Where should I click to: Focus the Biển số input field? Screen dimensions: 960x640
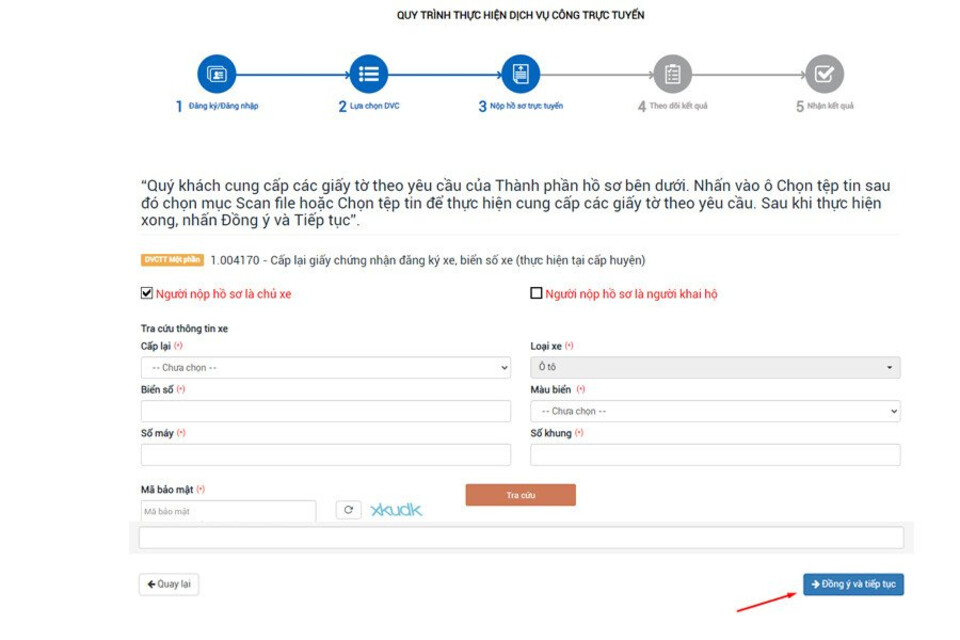tap(325, 411)
